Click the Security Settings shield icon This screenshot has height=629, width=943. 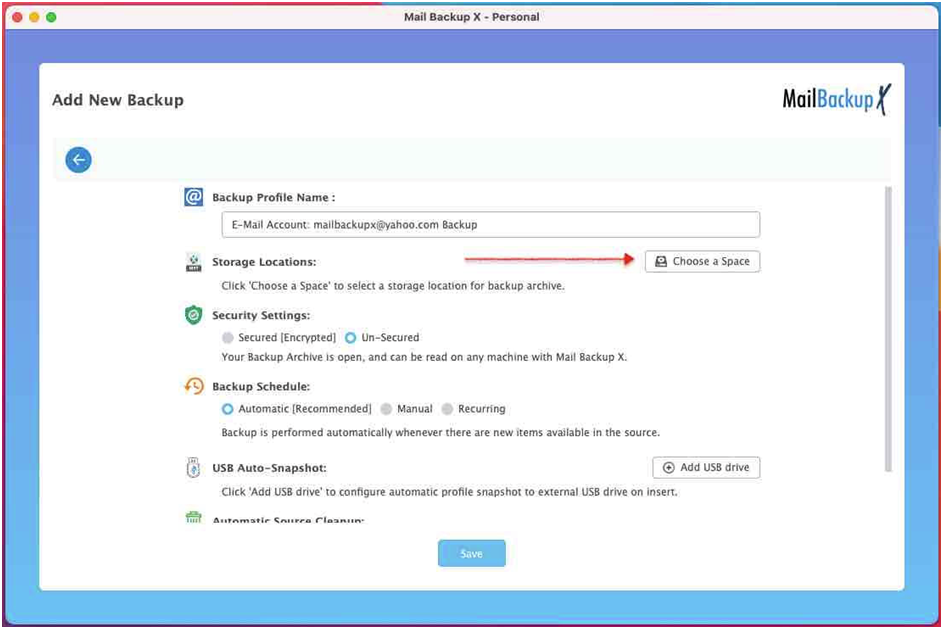[x=193, y=315]
